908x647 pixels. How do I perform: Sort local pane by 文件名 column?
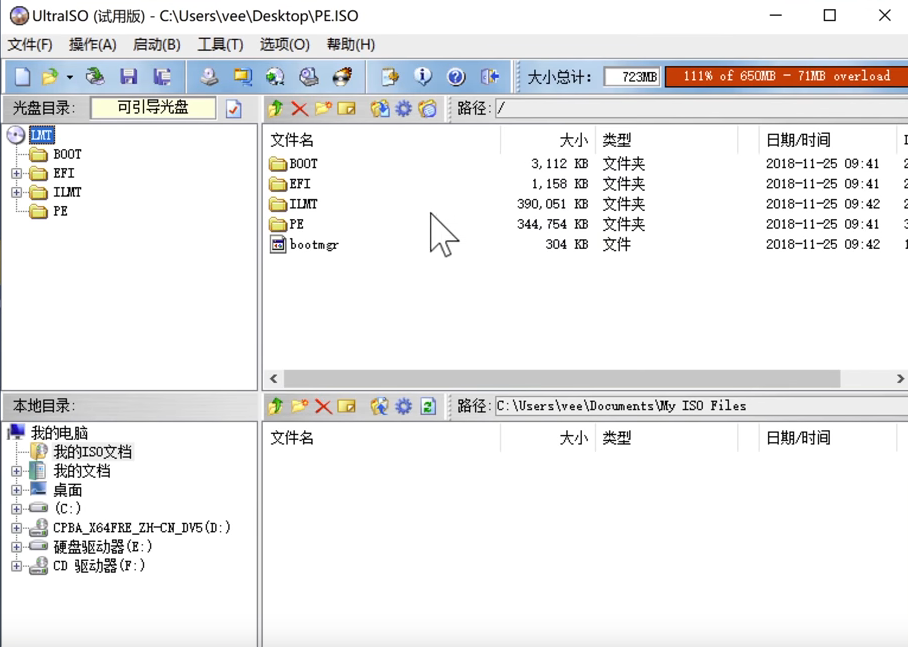pos(382,438)
